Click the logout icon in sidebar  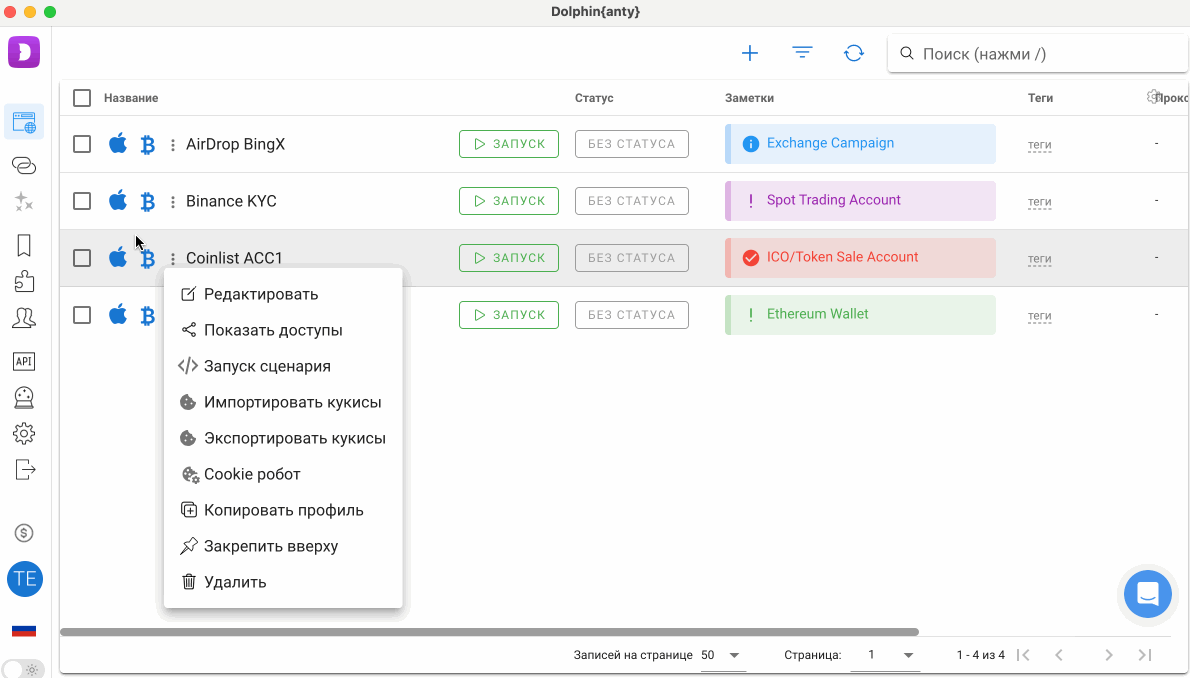tap(24, 469)
